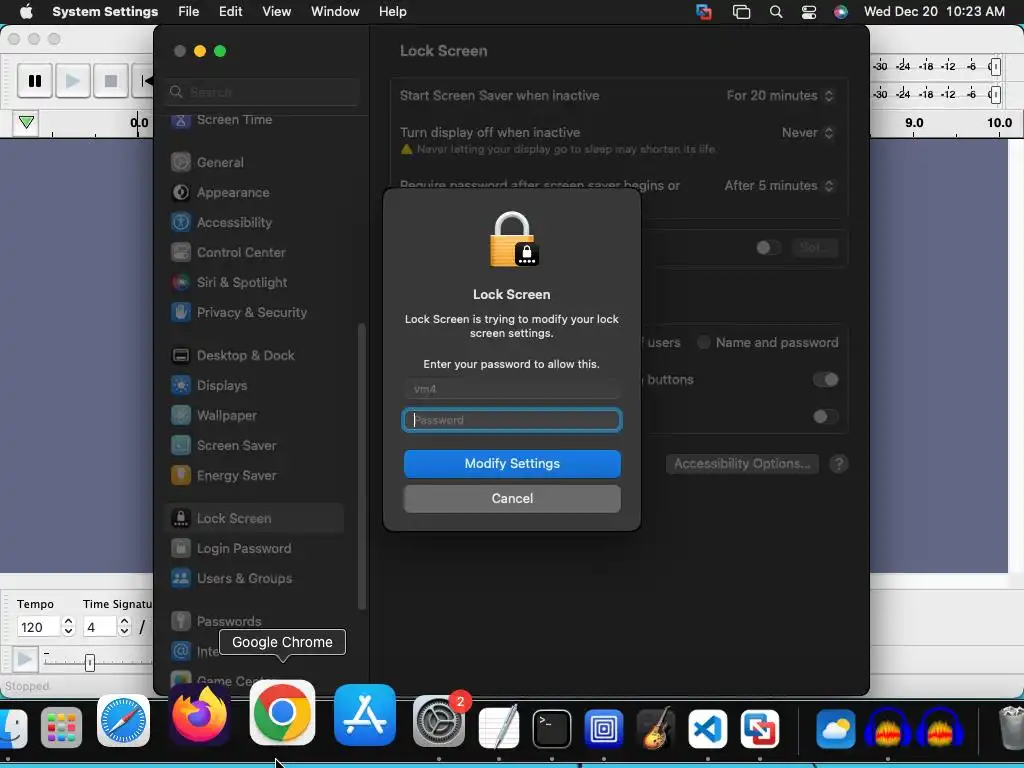Click the help question mark button
Viewport: 1024px width, 768px height.
[839, 464]
